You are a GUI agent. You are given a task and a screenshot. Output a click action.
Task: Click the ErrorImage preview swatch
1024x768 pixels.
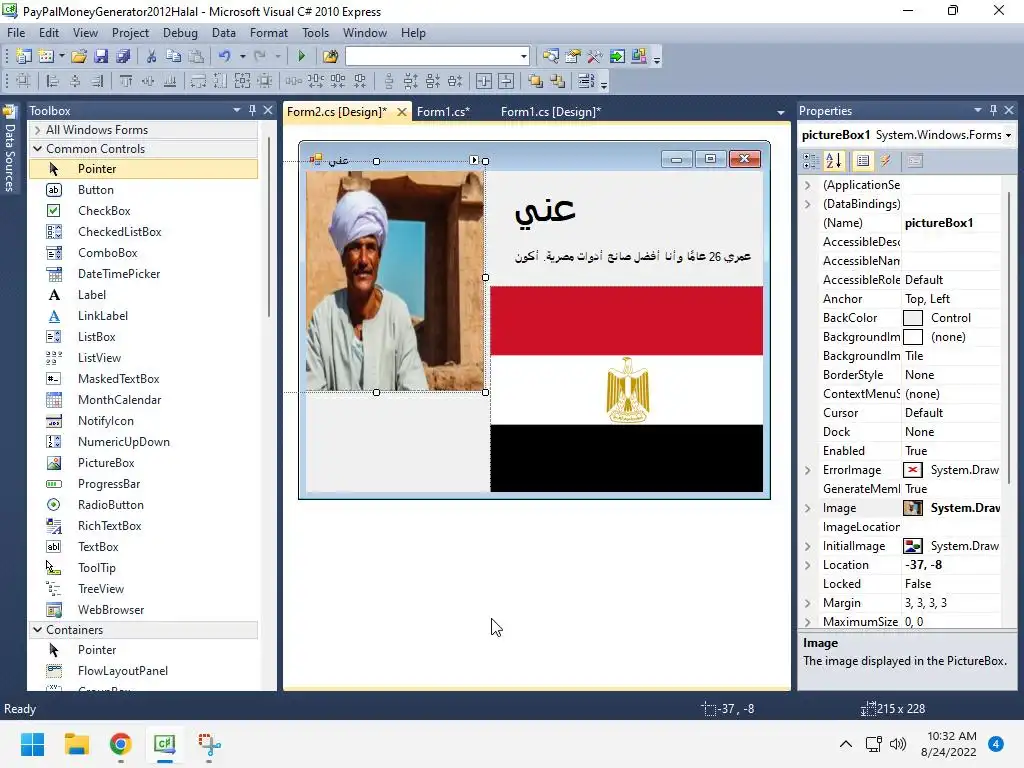click(912, 470)
